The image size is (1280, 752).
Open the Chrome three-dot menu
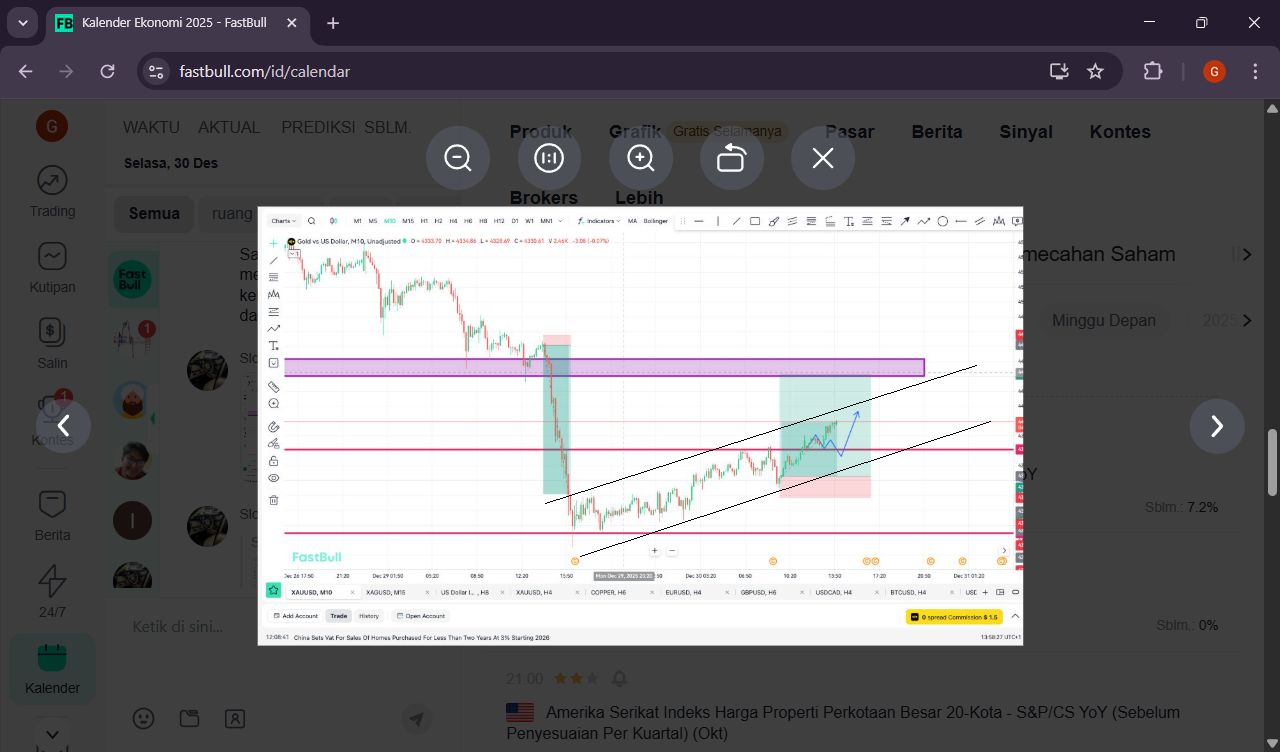tap(1255, 71)
